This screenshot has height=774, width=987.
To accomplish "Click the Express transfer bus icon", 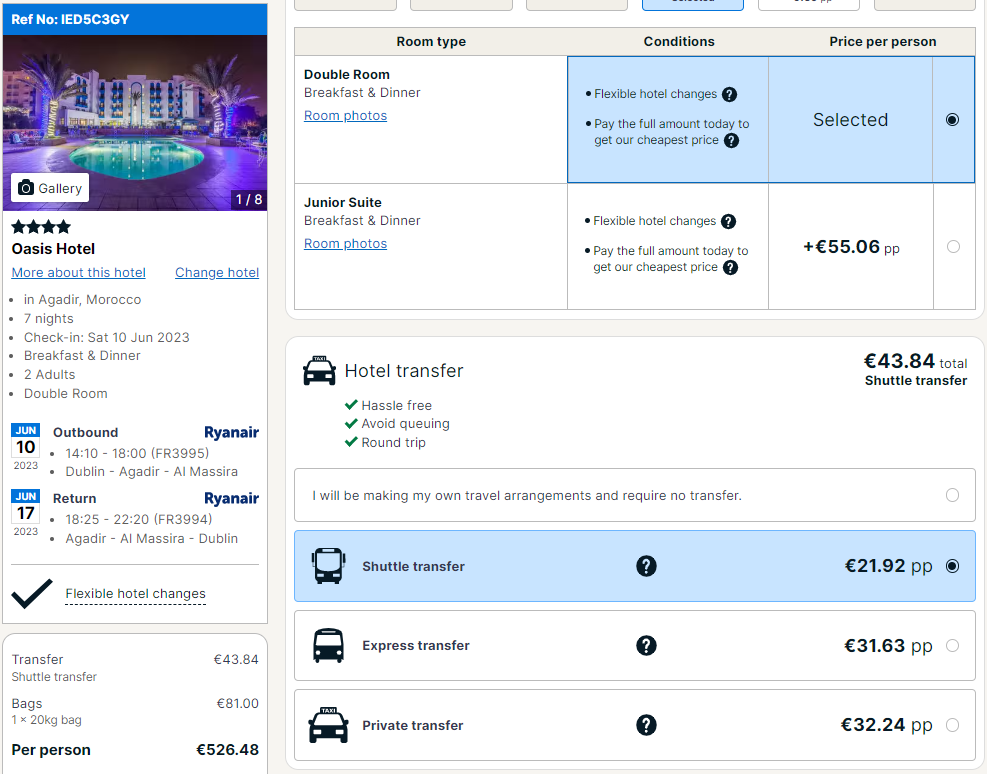I will pyautogui.click(x=329, y=646).
